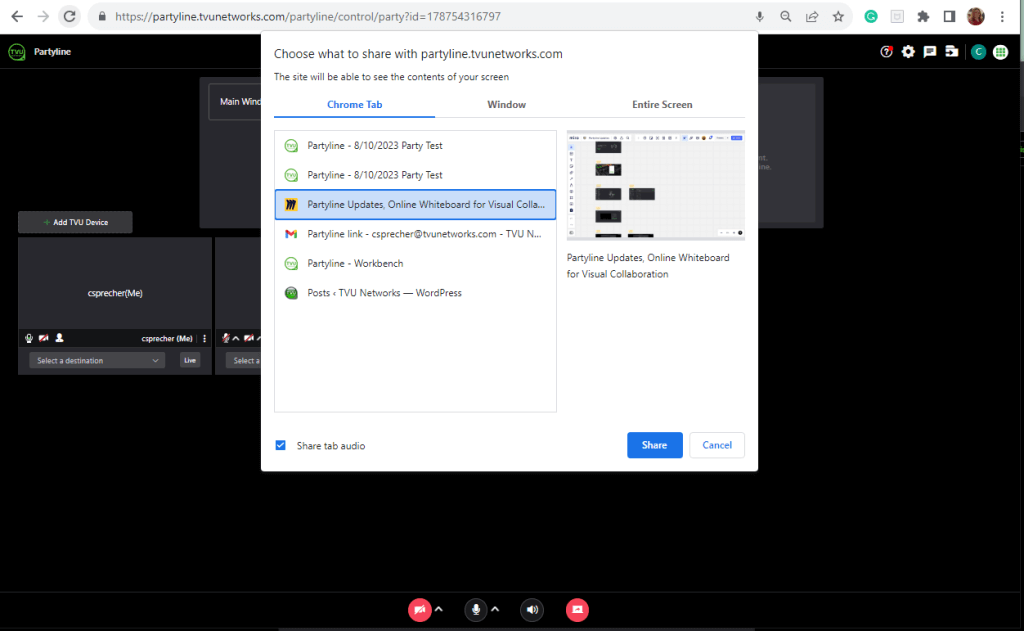Toggle muted microphone icon on second participant tile

click(226, 338)
